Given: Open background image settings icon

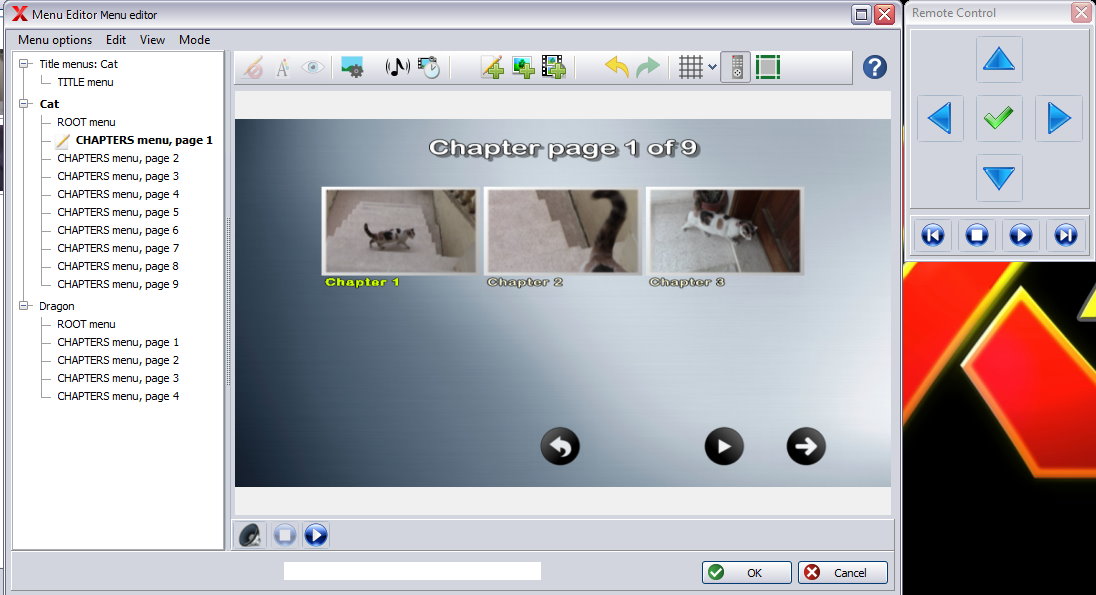Looking at the screenshot, I should (352, 68).
